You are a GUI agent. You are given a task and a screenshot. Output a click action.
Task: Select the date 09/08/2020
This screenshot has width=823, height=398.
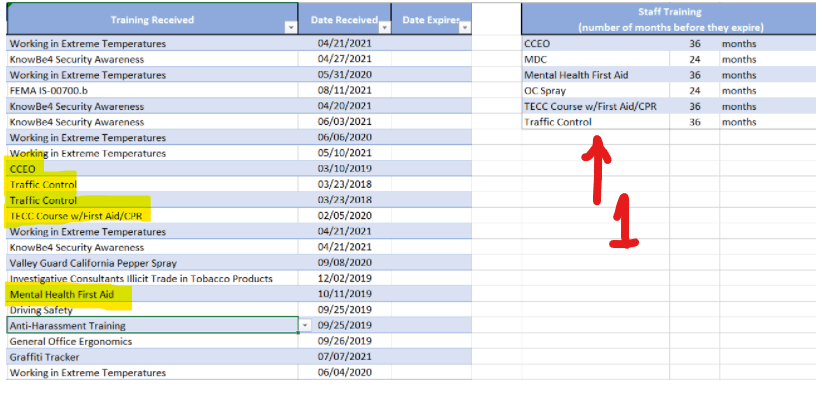[x=344, y=263]
